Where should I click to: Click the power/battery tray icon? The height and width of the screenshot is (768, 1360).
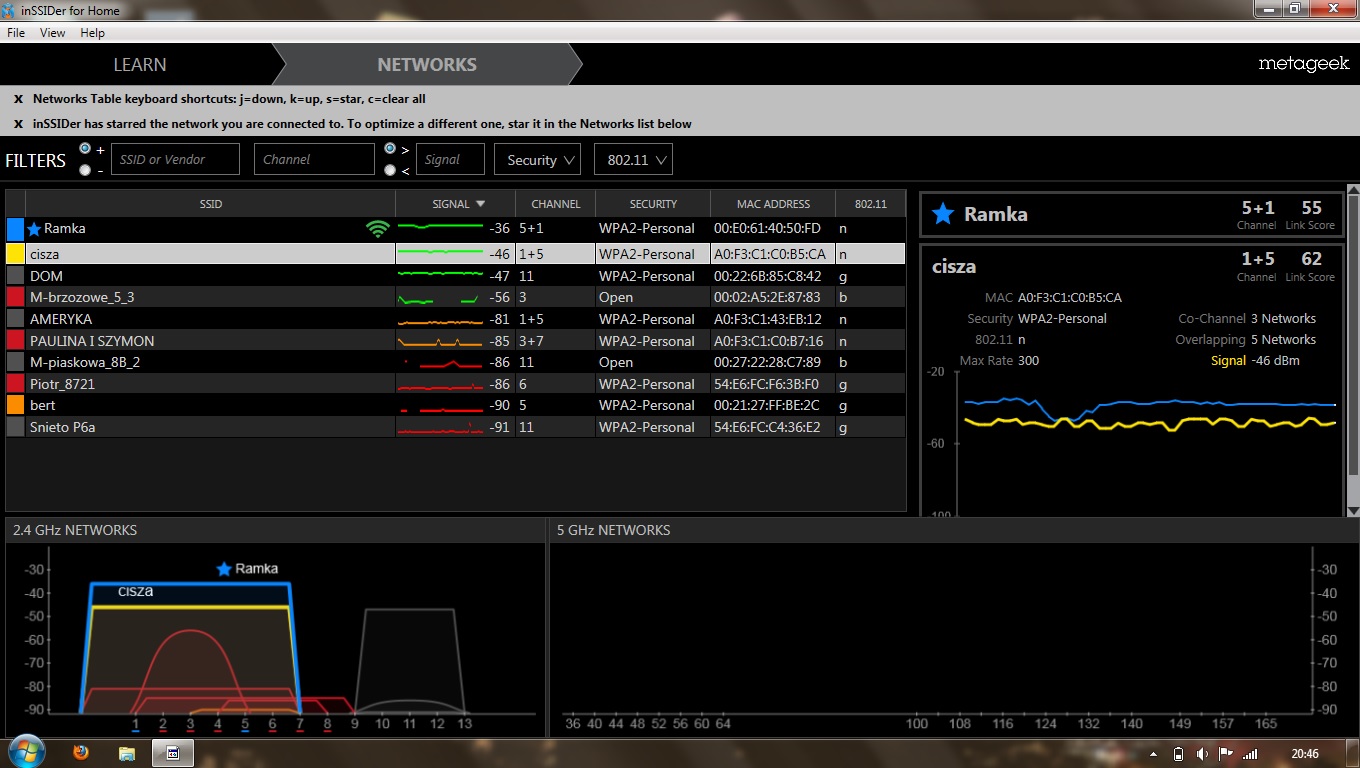(1178, 753)
